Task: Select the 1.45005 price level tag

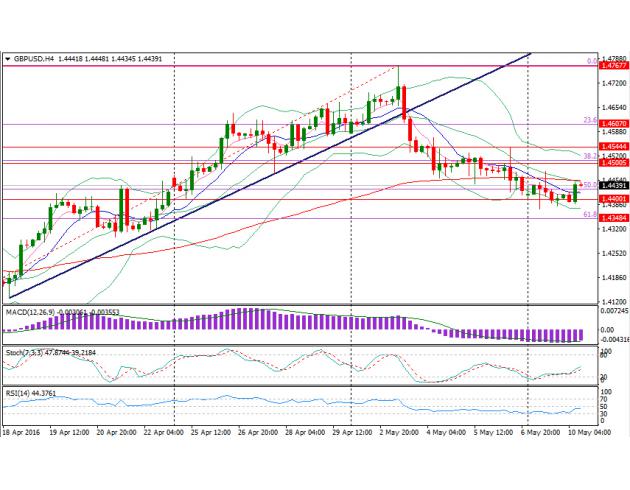Action: tap(612, 163)
